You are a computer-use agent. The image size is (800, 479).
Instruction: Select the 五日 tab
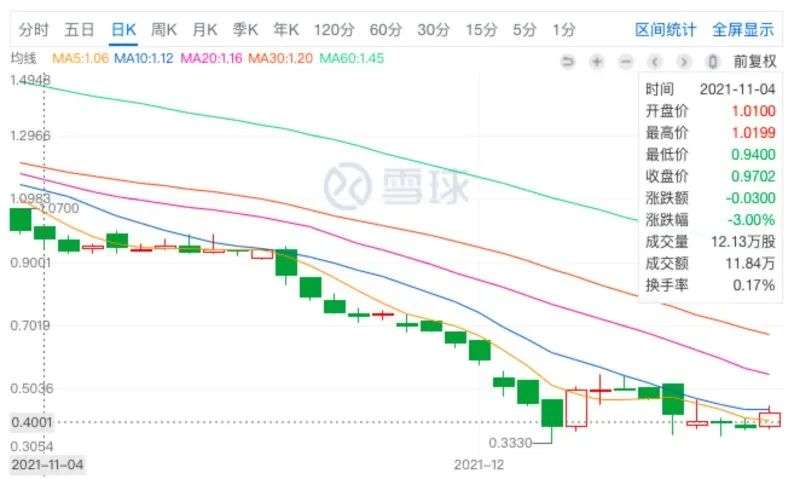[x=79, y=30]
